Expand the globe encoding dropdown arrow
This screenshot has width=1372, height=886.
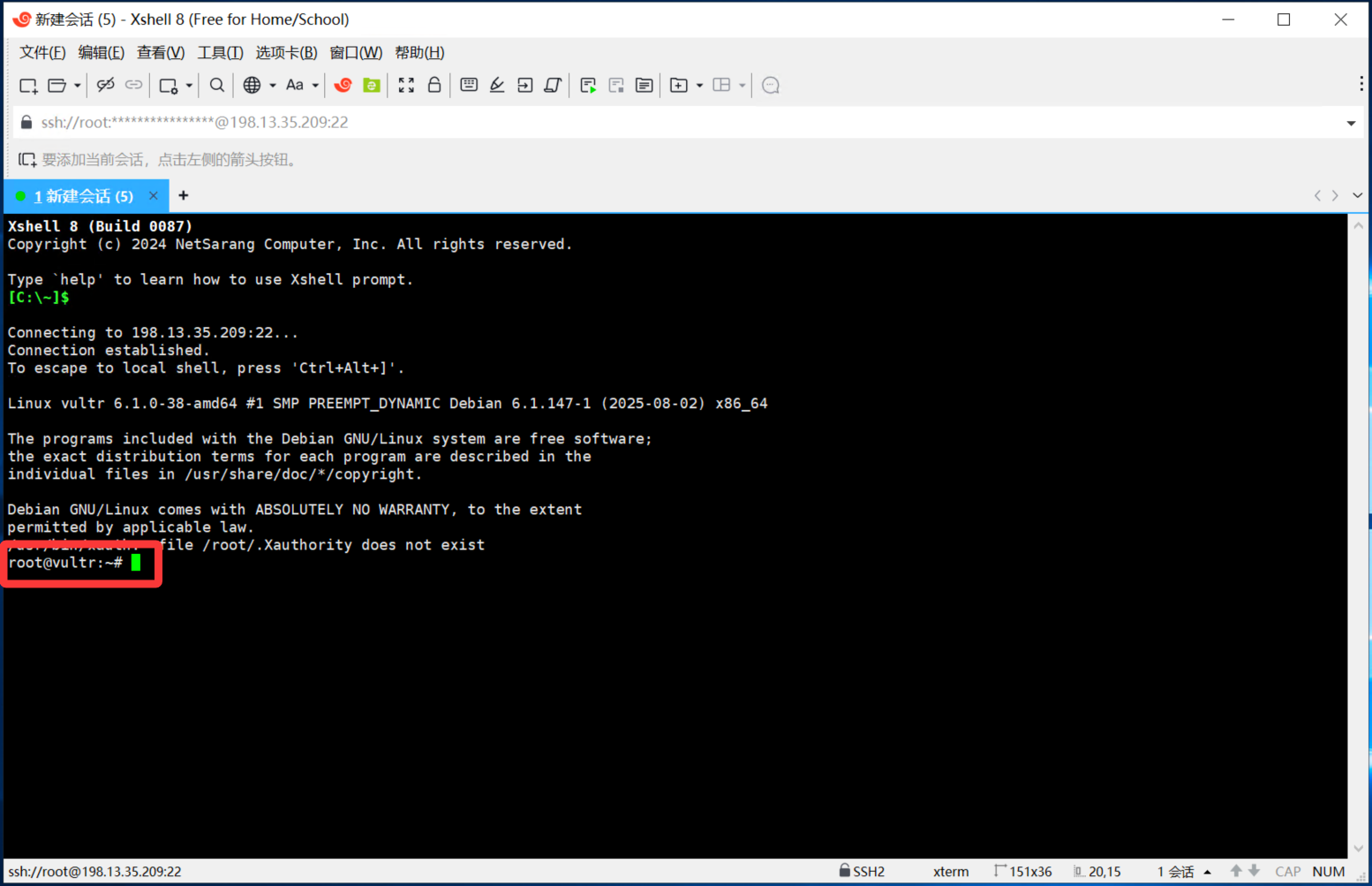point(273,86)
